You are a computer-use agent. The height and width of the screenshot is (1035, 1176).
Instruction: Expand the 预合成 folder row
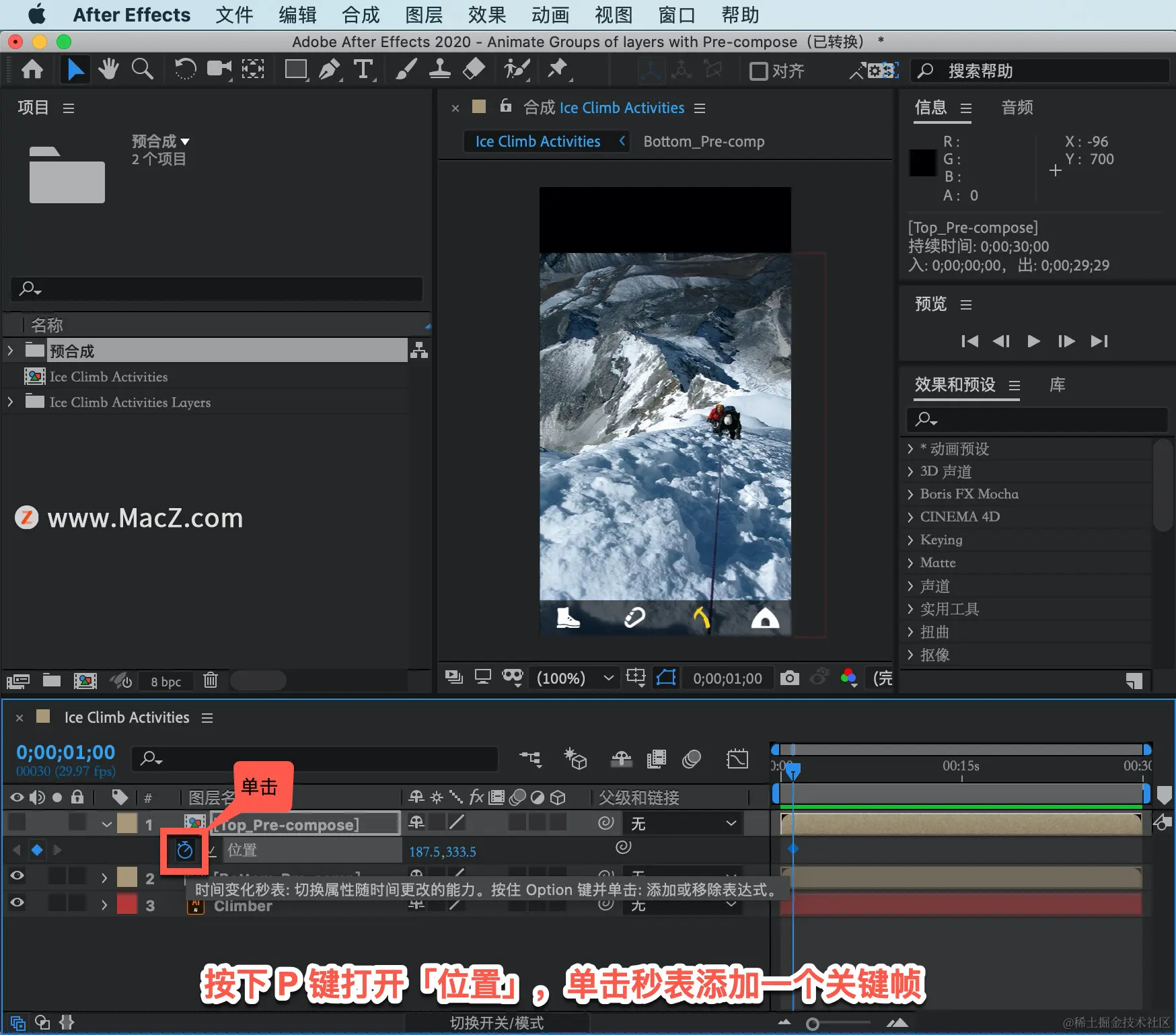10,351
